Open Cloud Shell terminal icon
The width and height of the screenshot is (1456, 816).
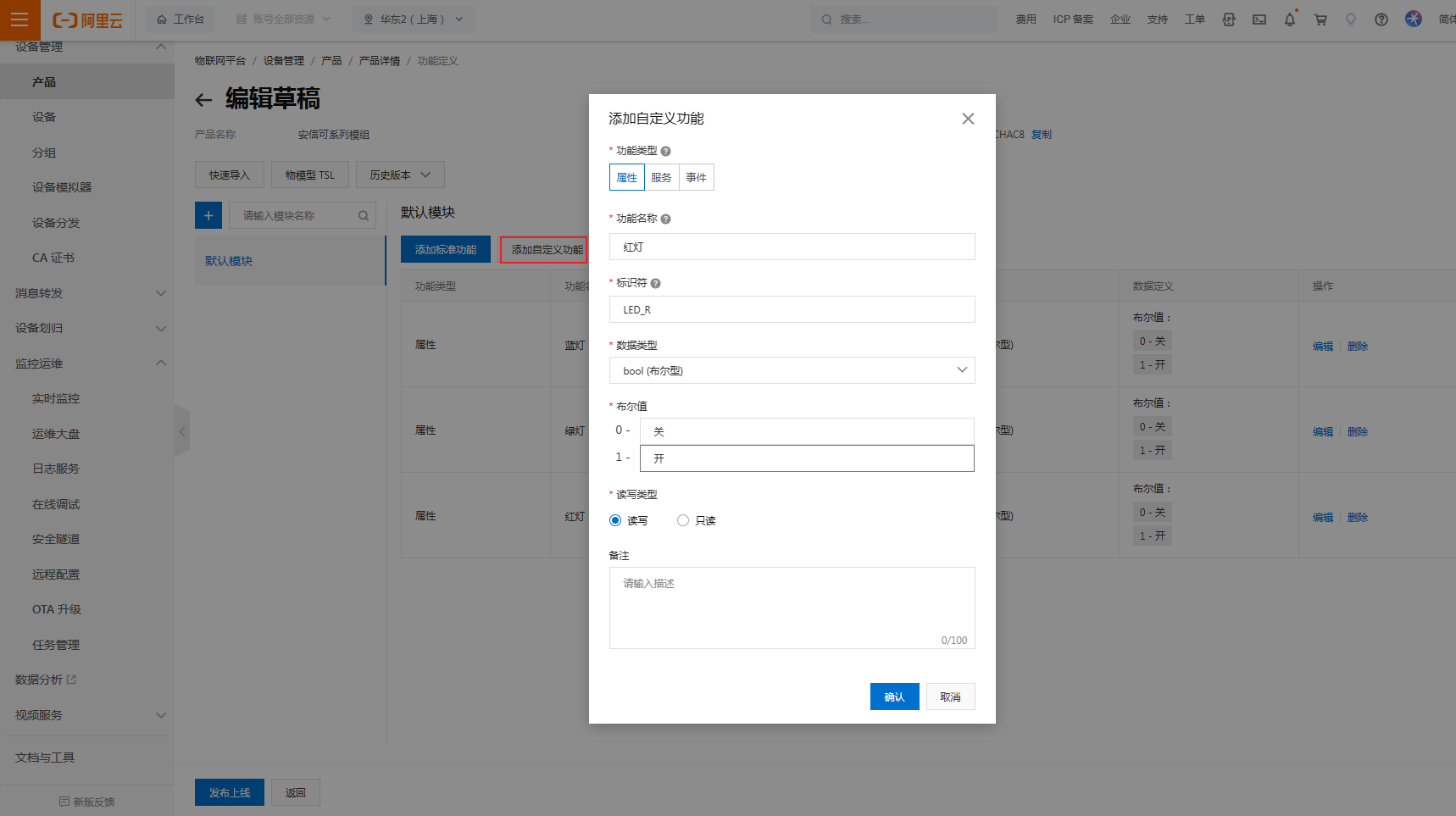pos(1259,19)
